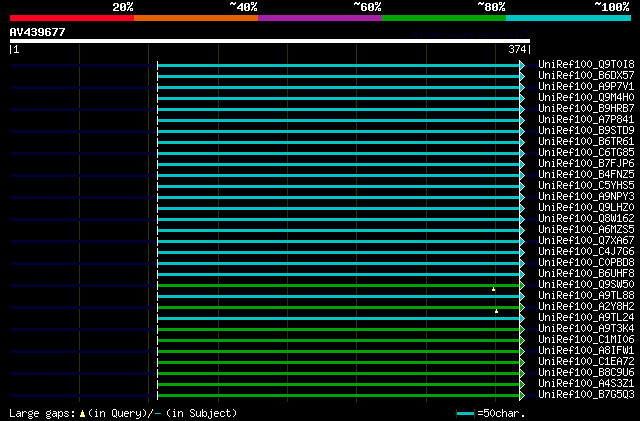
Task: Select the UniRef100_C0PBD8 label
Action: pyautogui.click(x=586, y=262)
